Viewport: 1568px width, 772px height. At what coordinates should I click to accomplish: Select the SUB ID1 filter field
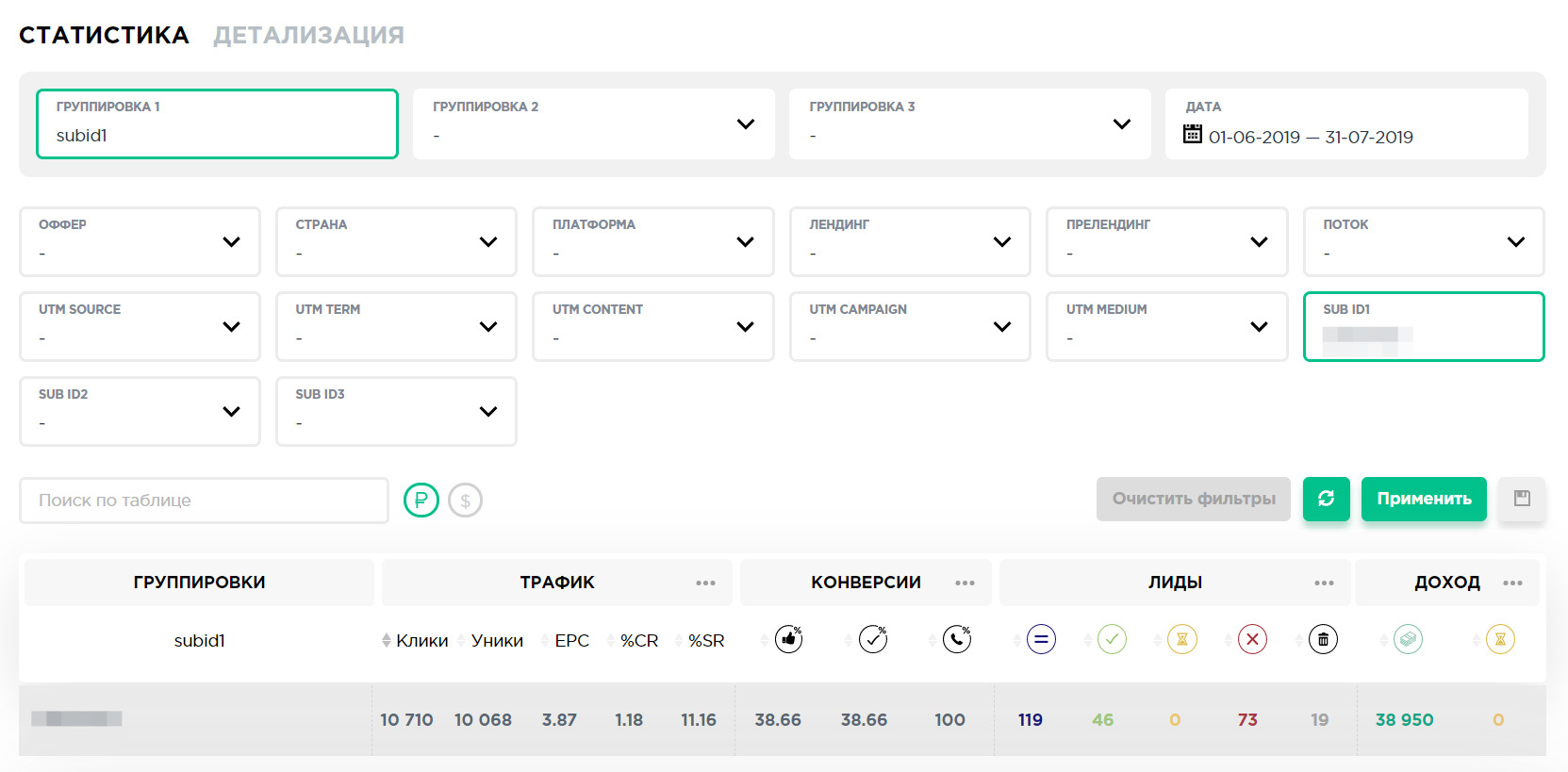click(x=1424, y=326)
